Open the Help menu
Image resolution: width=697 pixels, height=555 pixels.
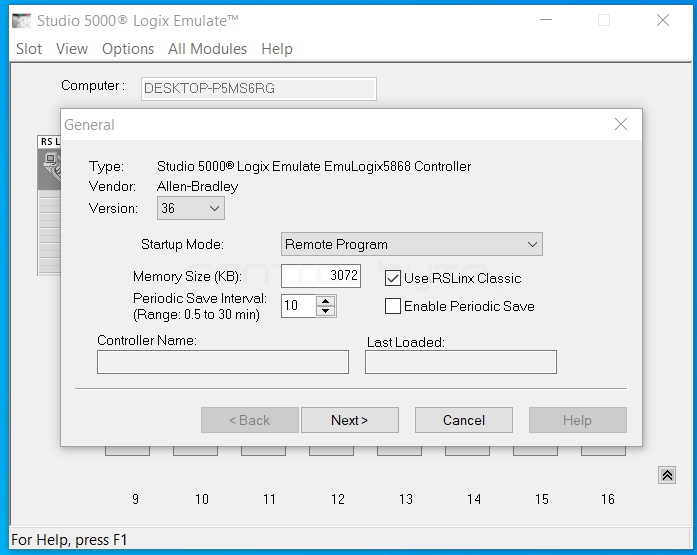click(x=276, y=48)
